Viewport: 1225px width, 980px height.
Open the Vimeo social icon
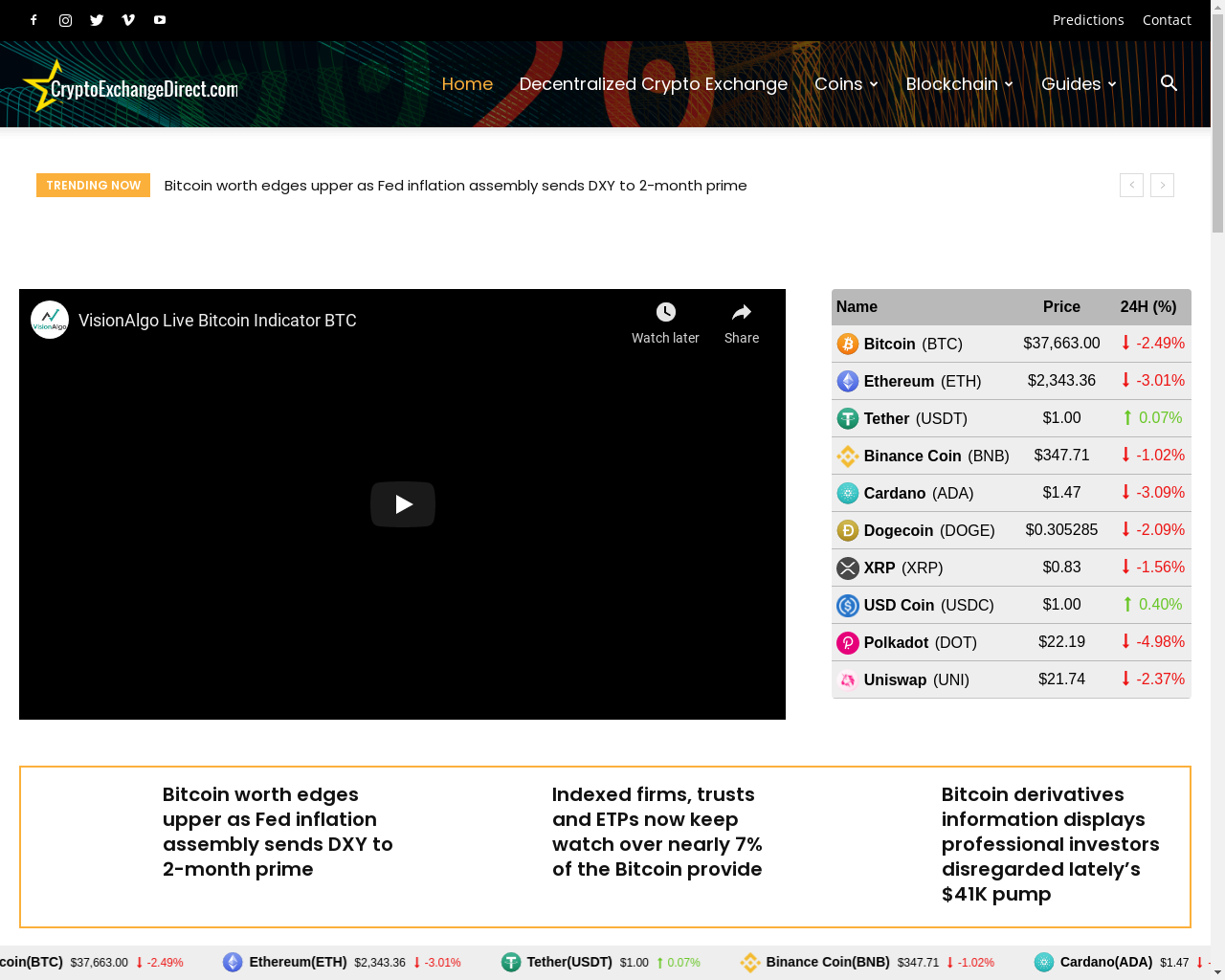pos(128,20)
